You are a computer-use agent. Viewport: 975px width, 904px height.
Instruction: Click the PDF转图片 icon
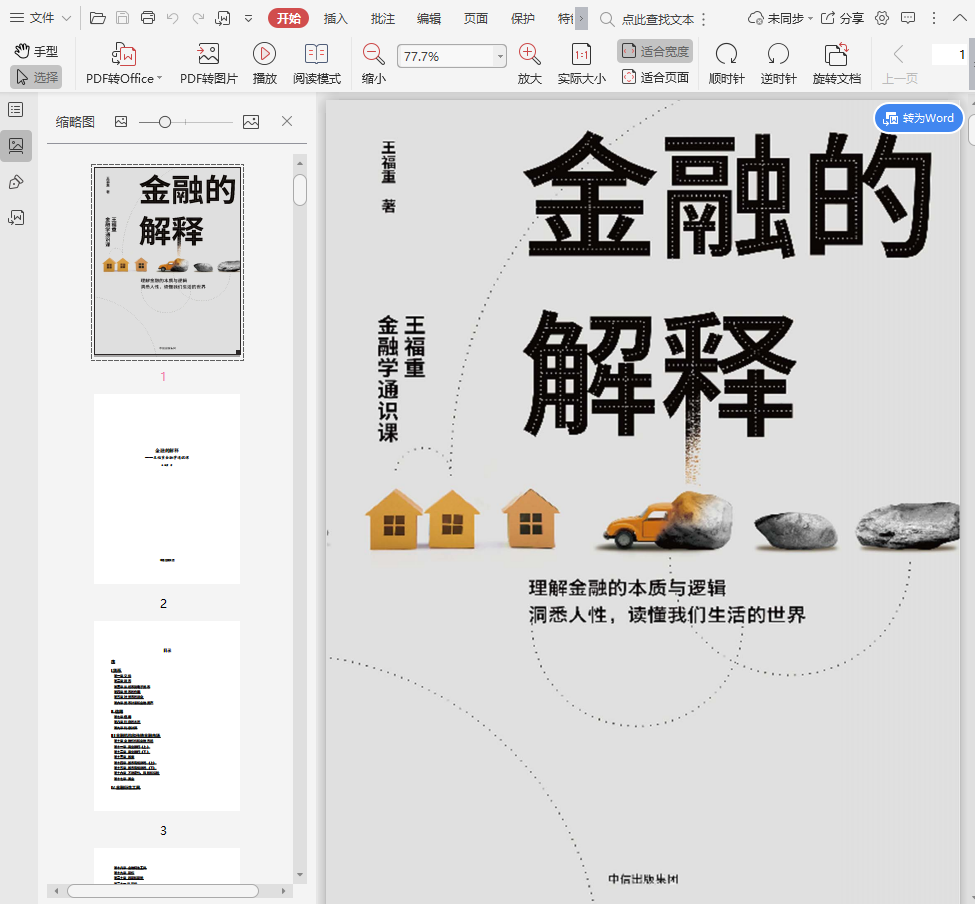pos(208,55)
